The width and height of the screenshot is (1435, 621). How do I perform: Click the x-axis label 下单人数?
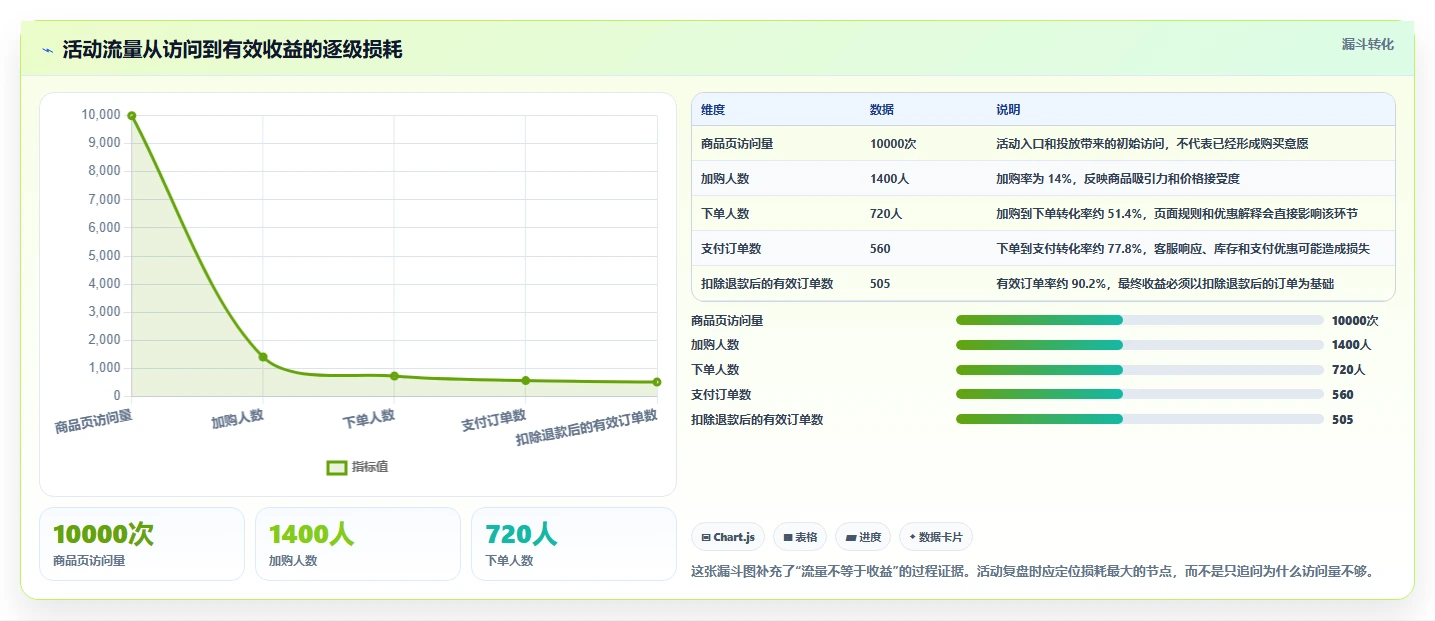point(369,419)
